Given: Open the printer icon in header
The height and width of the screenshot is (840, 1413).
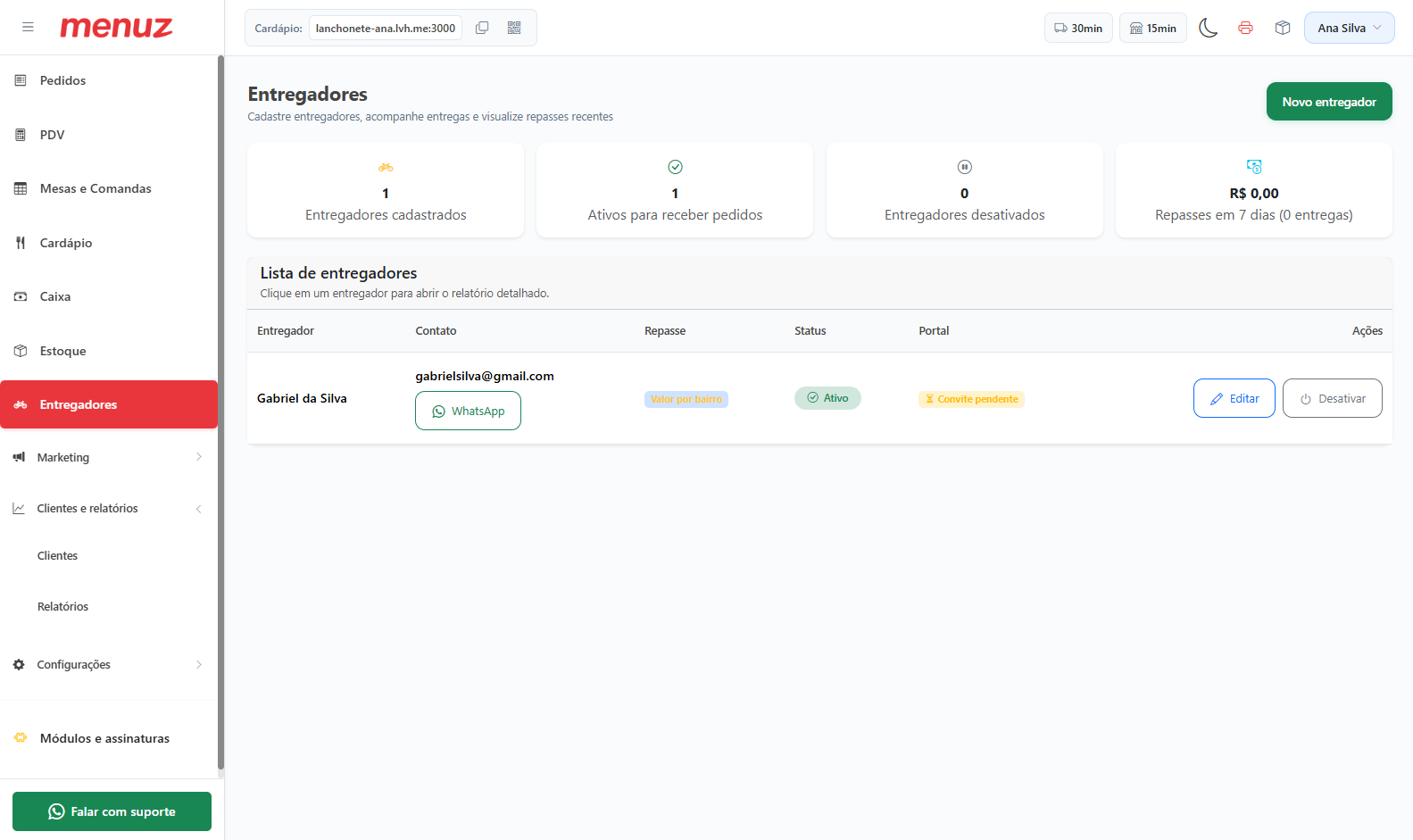Looking at the screenshot, I should tap(1245, 28).
